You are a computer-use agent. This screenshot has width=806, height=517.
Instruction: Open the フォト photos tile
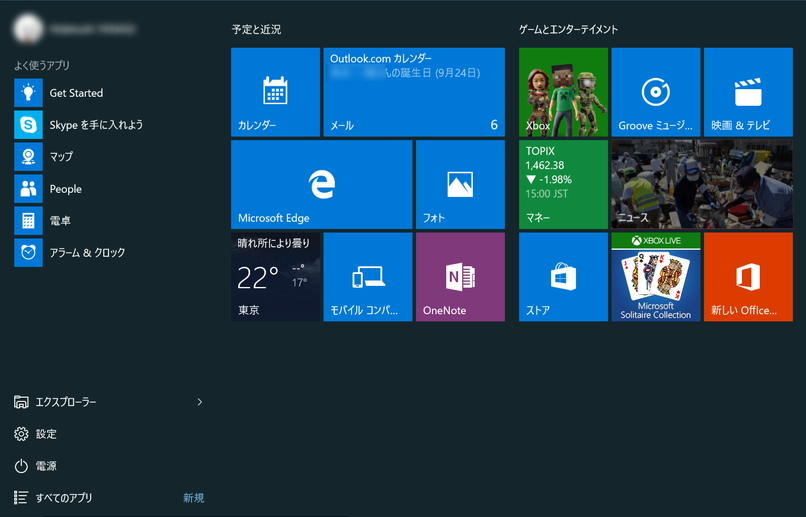[x=460, y=184]
